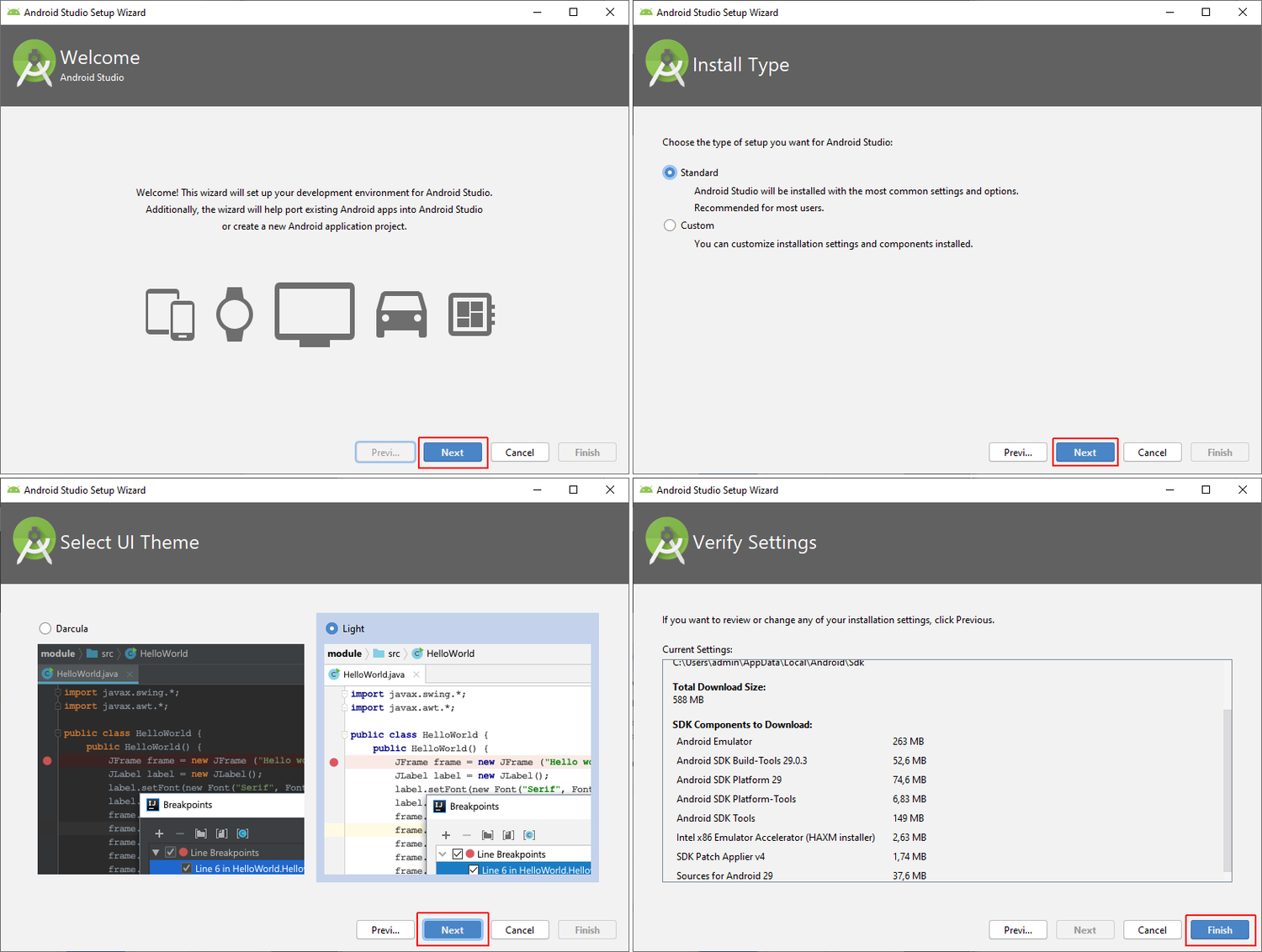This screenshot has width=1262, height=952.
Task: Cancel the wizard from the Install Type window
Action: [x=1153, y=452]
